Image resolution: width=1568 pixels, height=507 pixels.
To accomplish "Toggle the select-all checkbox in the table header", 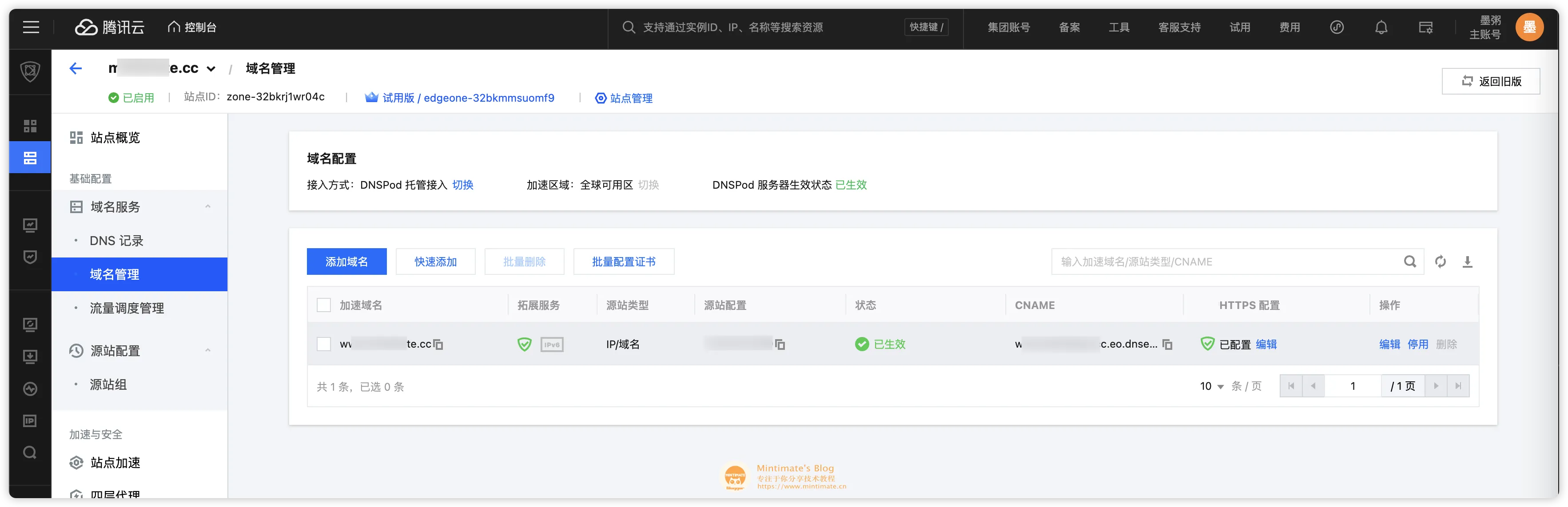I will (x=324, y=305).
